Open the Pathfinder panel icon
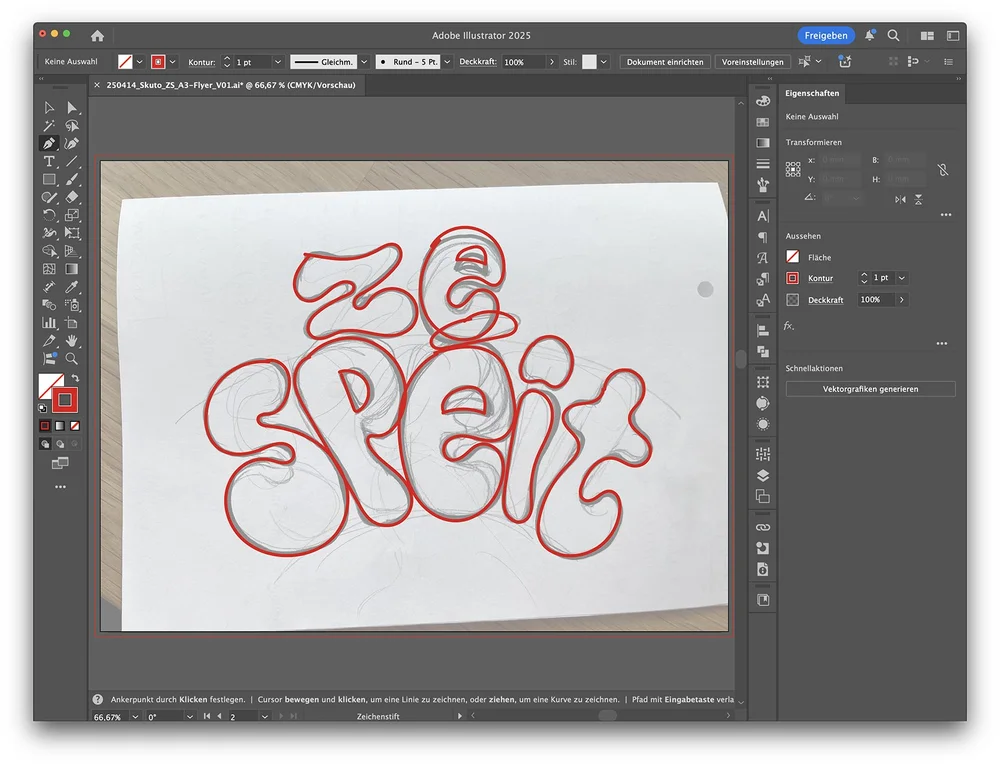Screen dimensions: 1000x765 click(763, 351)
